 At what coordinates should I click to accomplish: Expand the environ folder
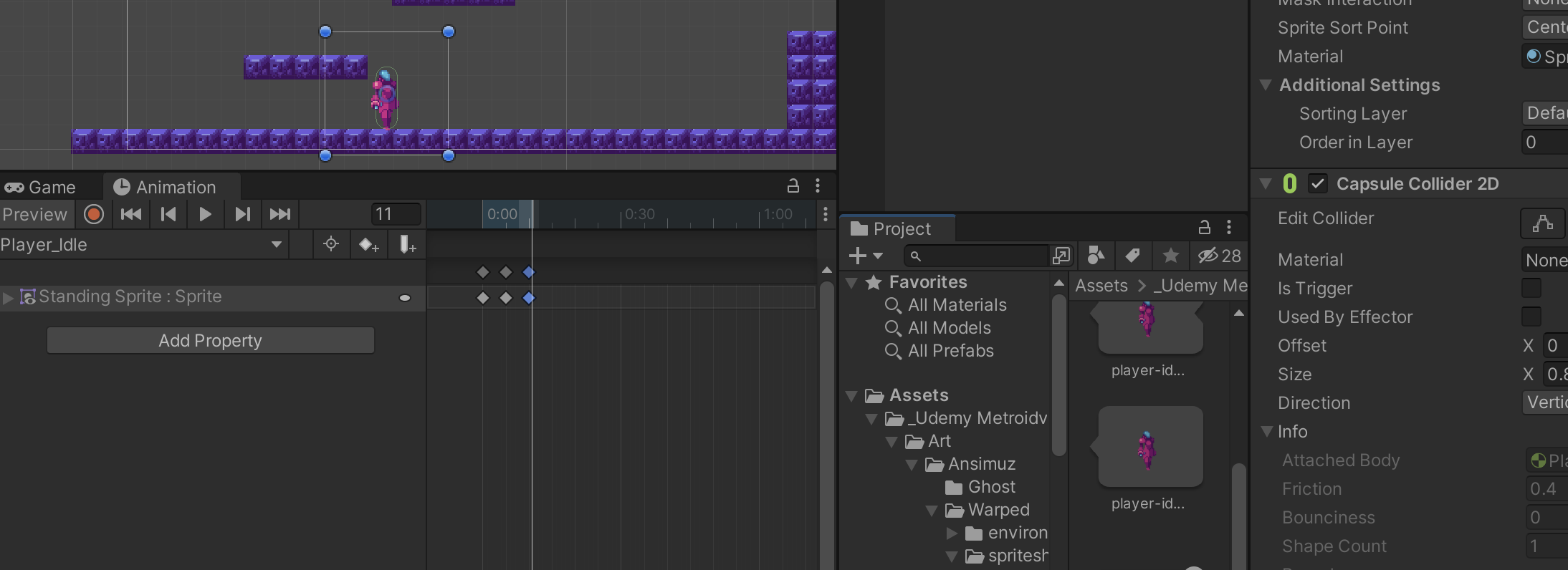coord(952,533)
